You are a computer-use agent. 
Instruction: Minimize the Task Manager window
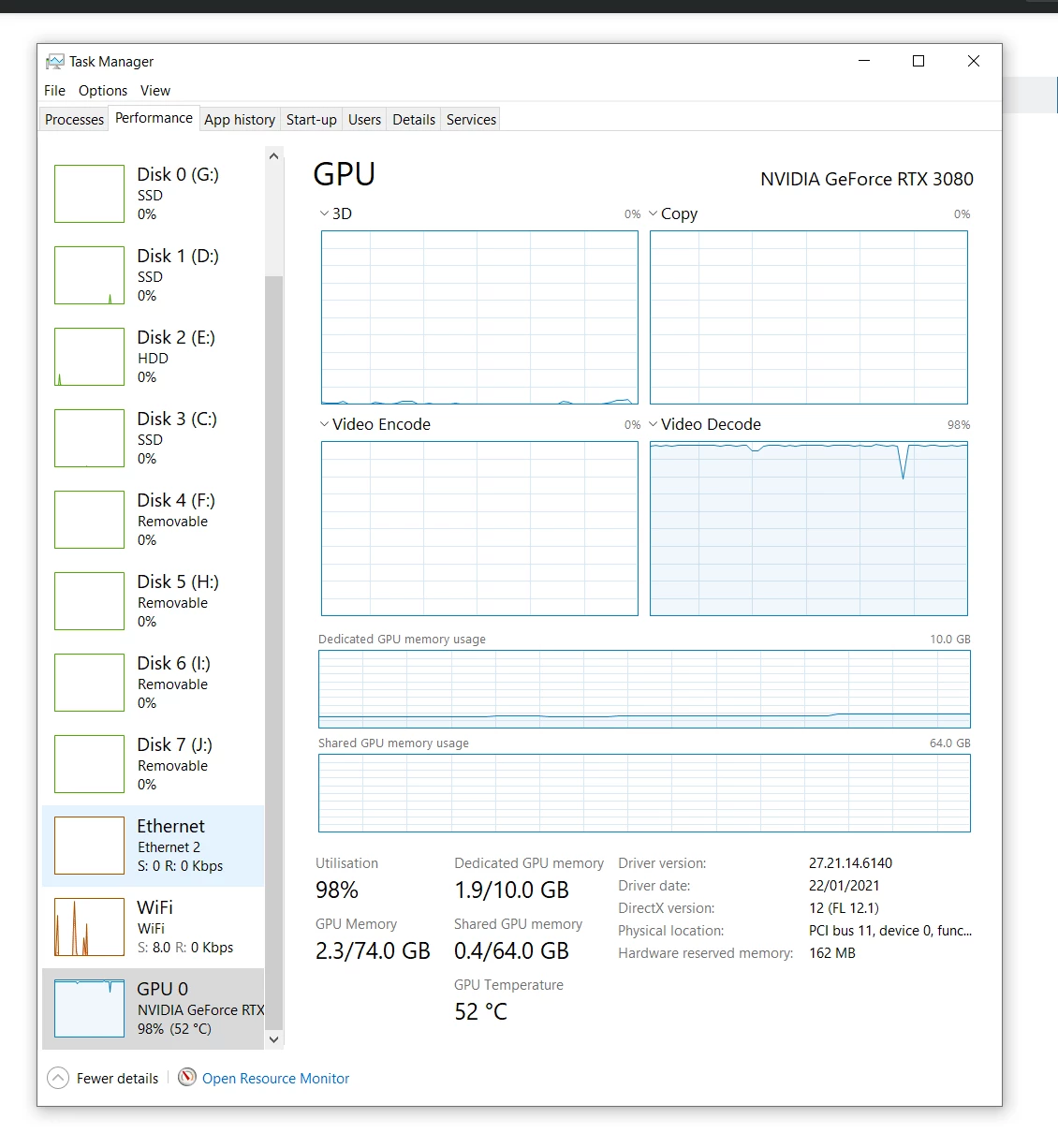click(x=864, y=61)
